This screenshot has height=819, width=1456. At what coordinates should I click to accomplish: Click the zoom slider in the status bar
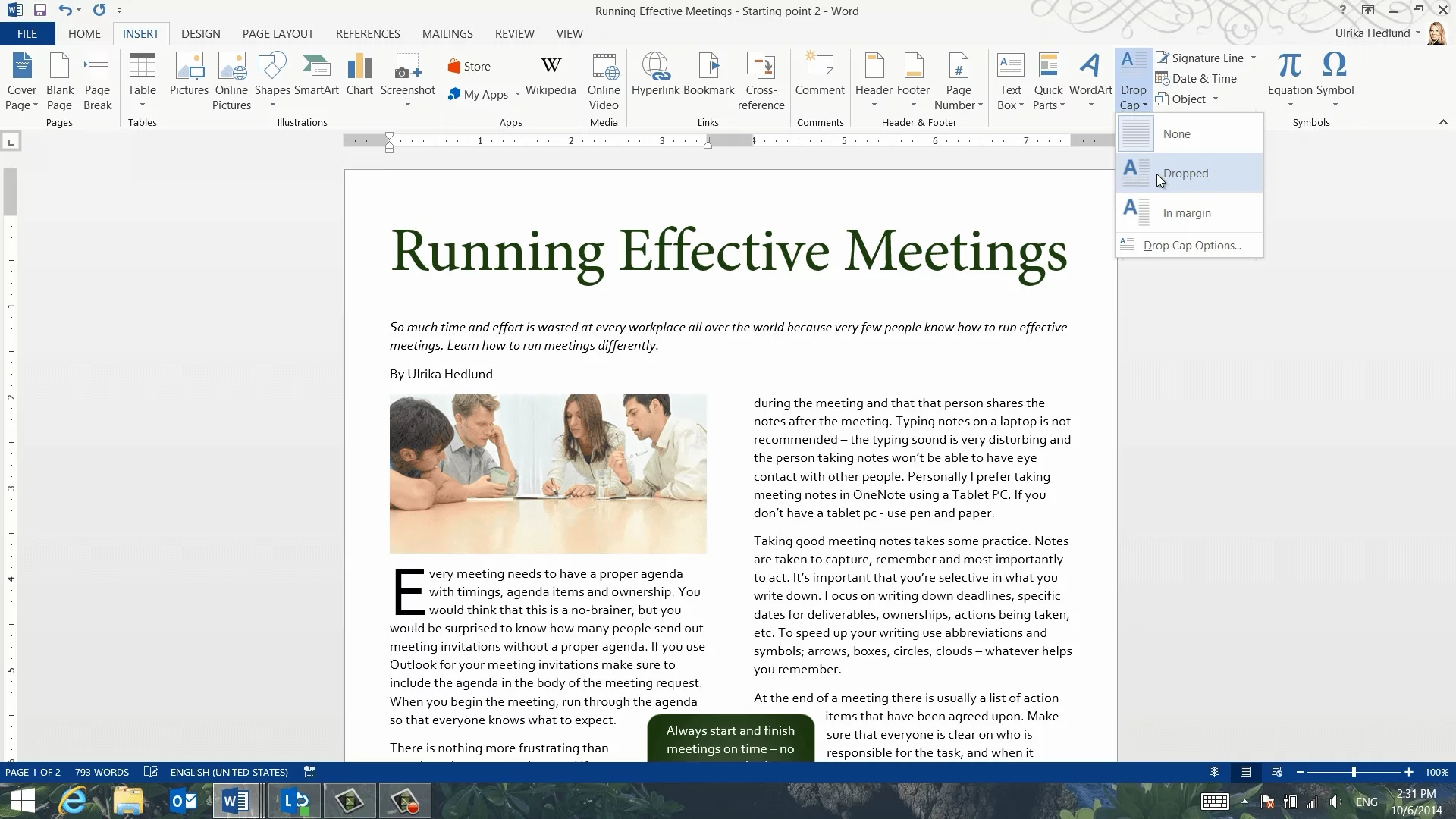pos(1354,772)
